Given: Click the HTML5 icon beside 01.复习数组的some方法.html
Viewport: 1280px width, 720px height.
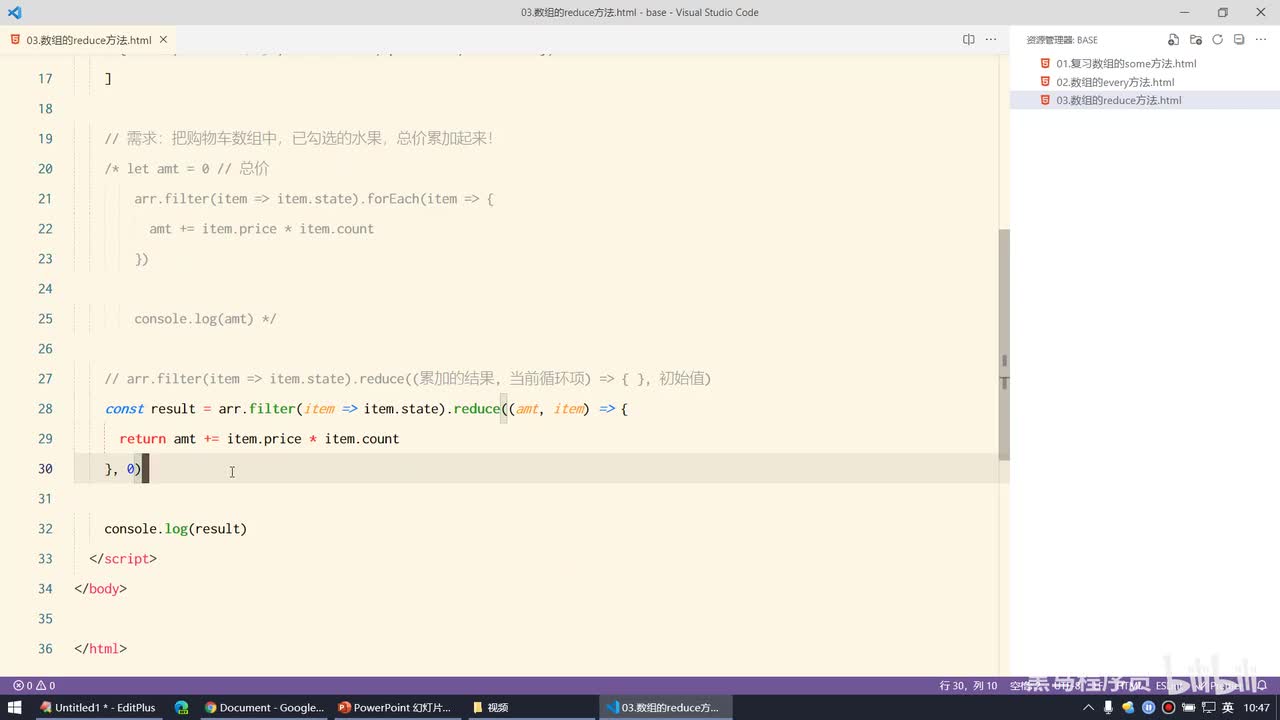Looking at the screenshot, I should pos(1045,63).
